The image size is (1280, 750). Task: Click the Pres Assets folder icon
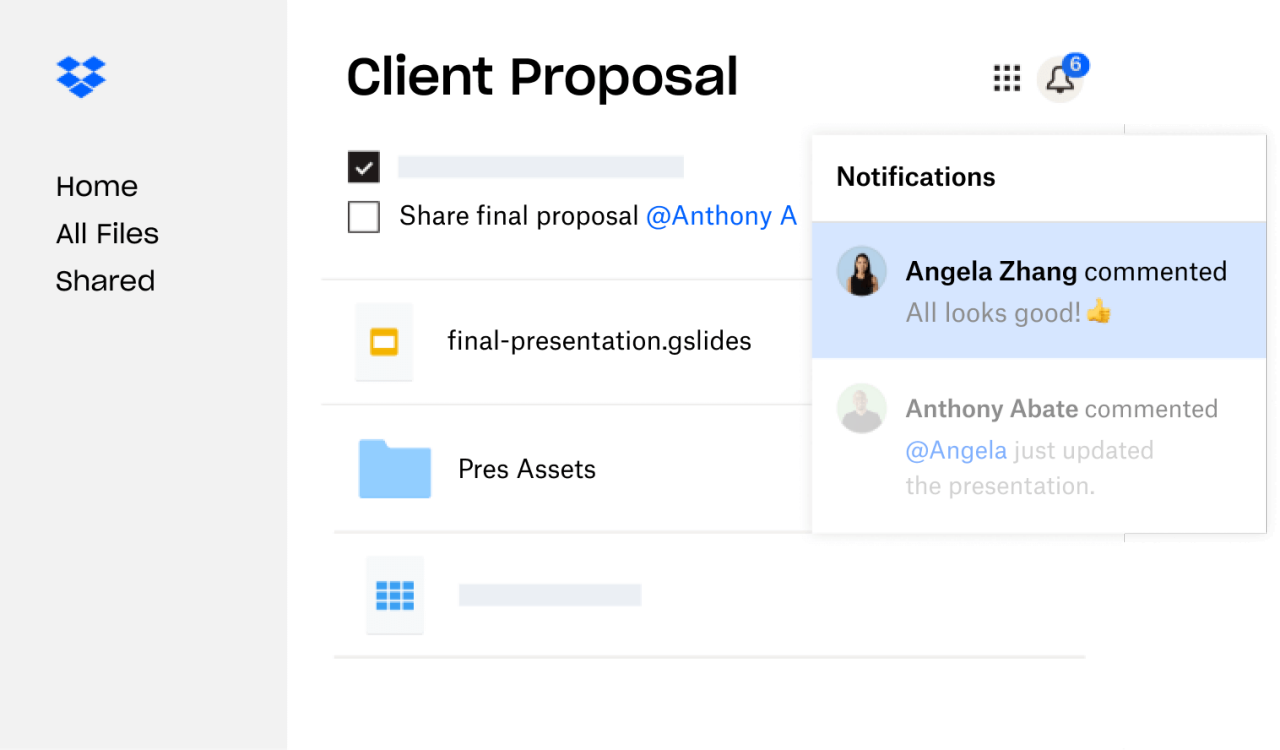[x=394, y=469]
